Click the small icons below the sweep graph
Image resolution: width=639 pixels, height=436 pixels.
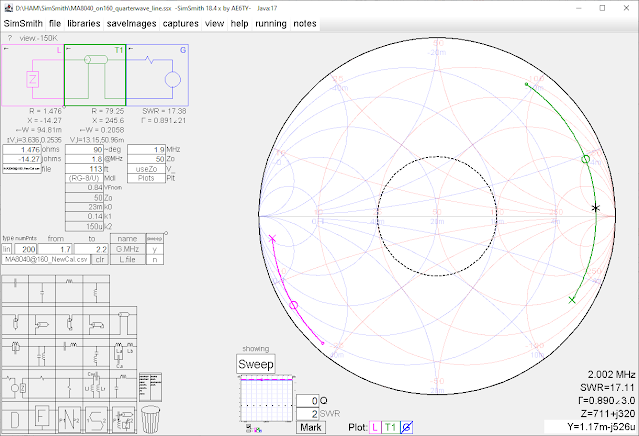254,429
